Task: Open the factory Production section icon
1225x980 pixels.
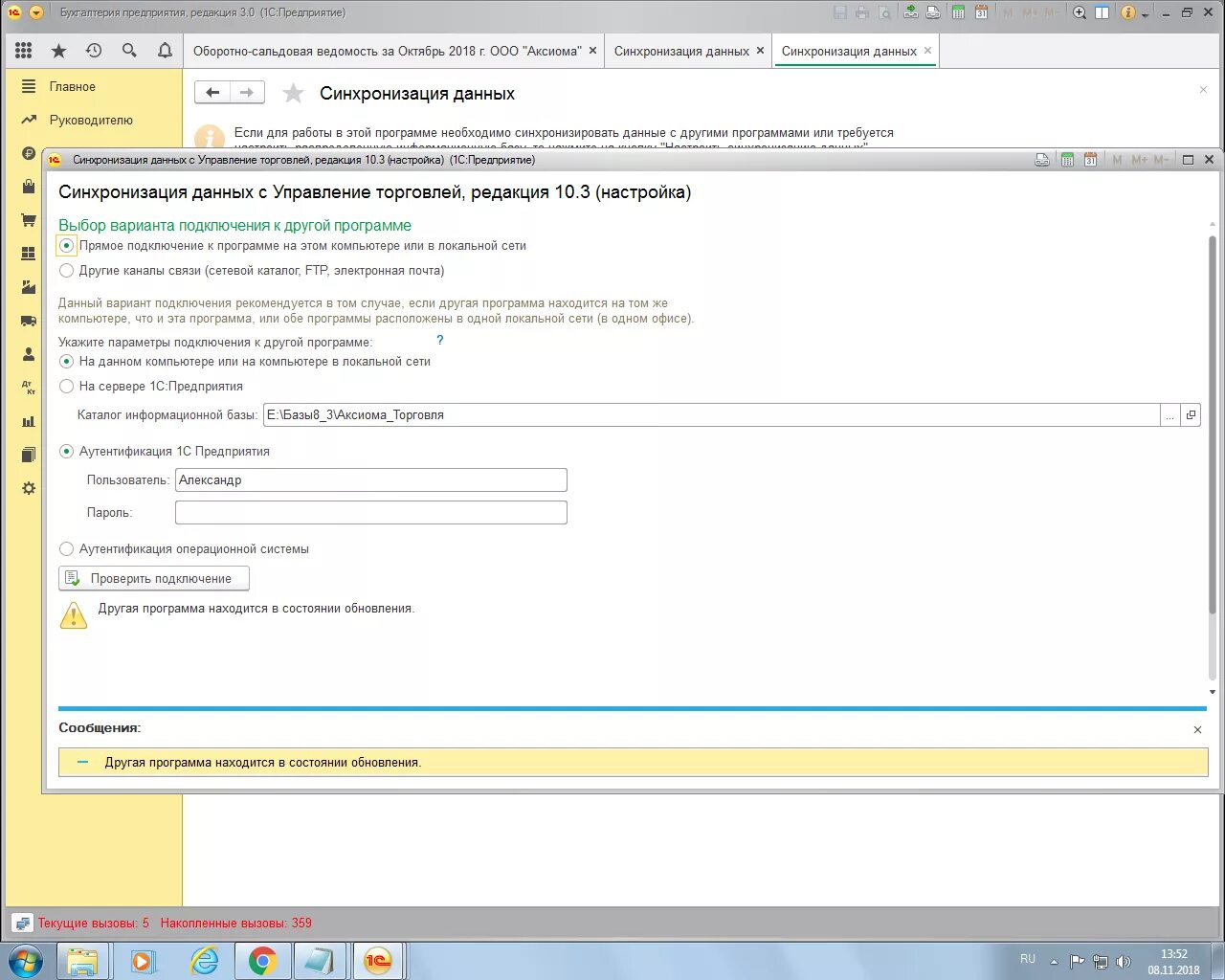Action: click(x=29, y=287)
